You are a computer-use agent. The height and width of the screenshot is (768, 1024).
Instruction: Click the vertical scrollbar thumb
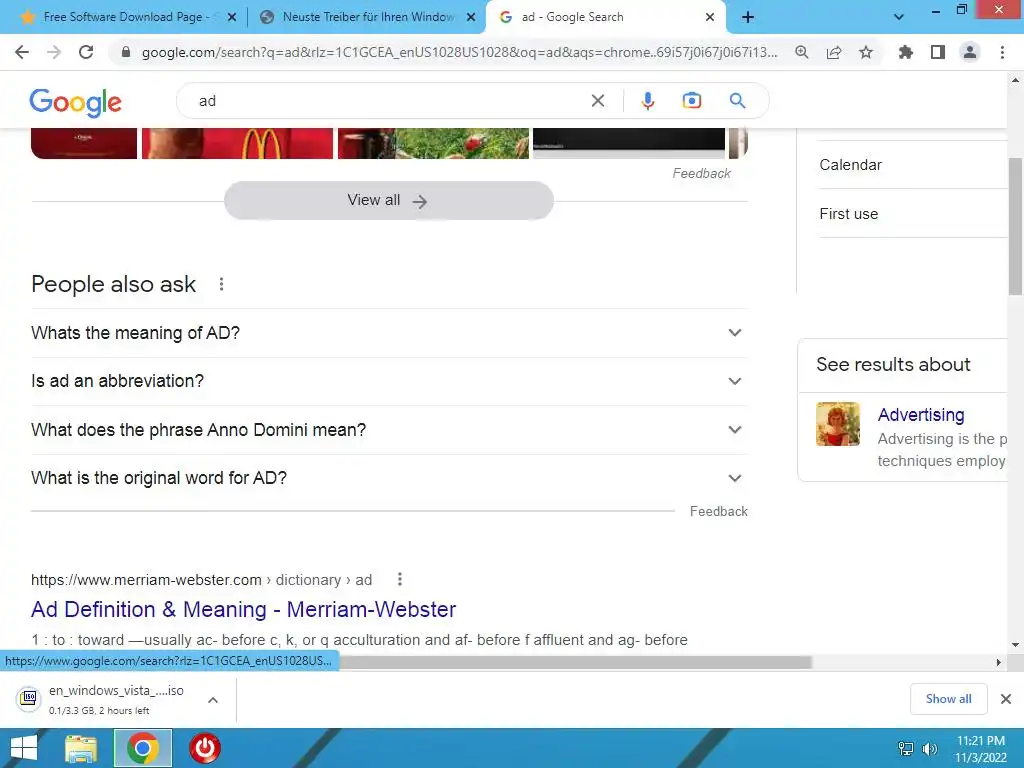1016,226
